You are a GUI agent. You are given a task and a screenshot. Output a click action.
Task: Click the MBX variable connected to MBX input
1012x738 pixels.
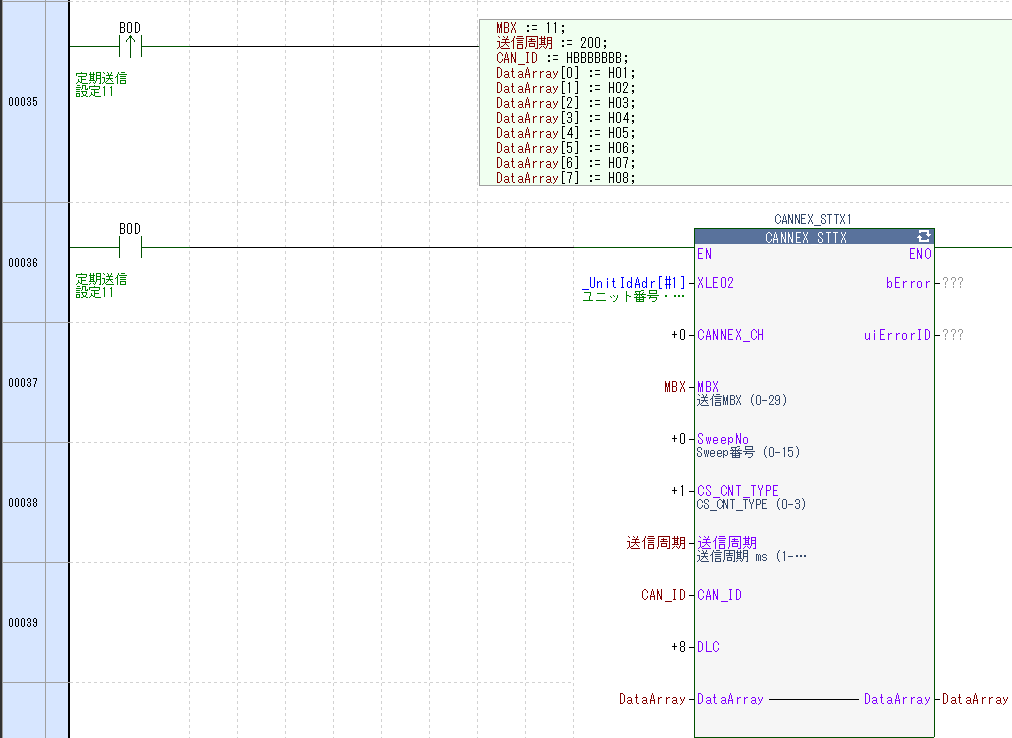tap(675, 387)
